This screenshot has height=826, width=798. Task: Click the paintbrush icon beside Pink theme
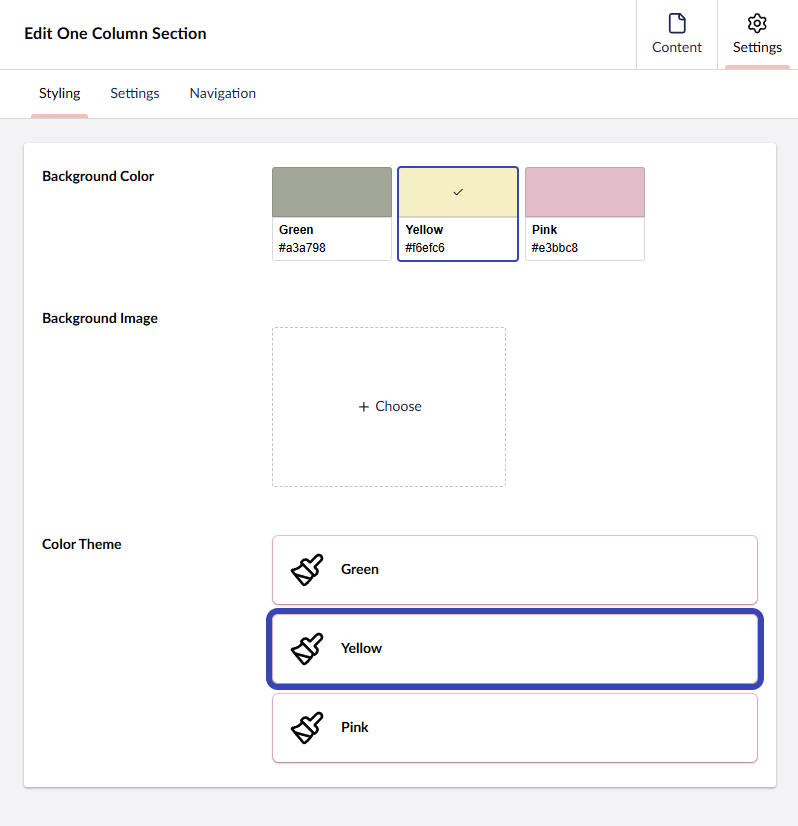click(x=307, y=728)
